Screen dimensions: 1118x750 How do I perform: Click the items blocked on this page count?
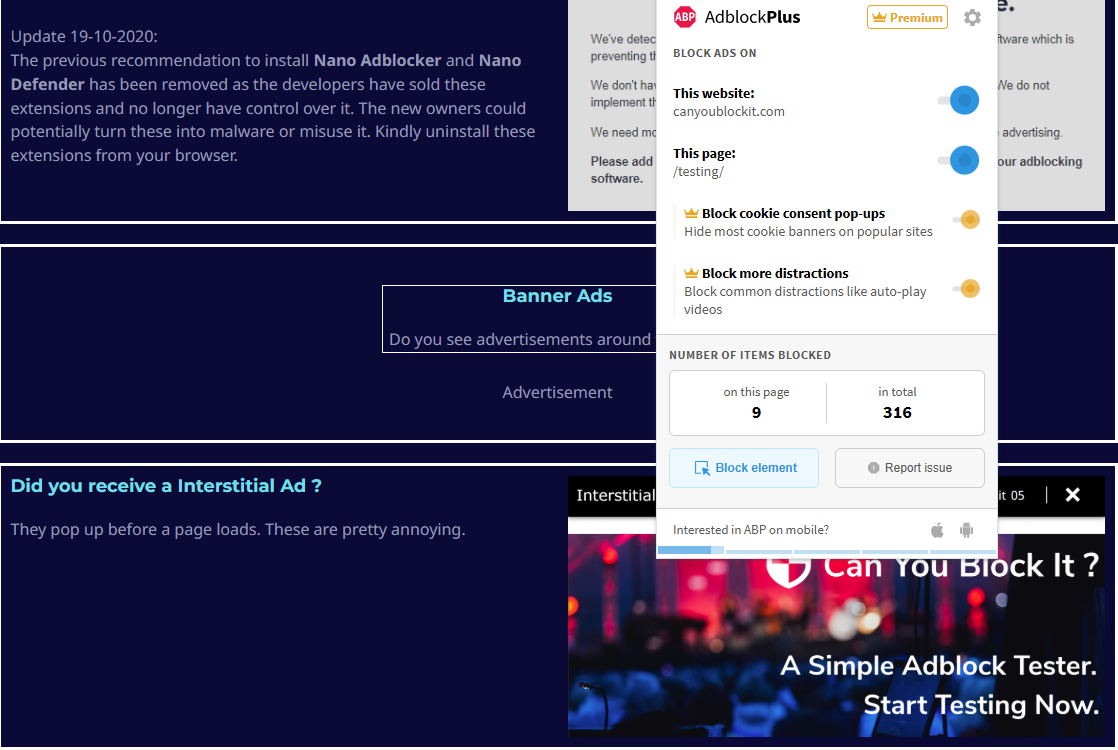tap(756, 412)
